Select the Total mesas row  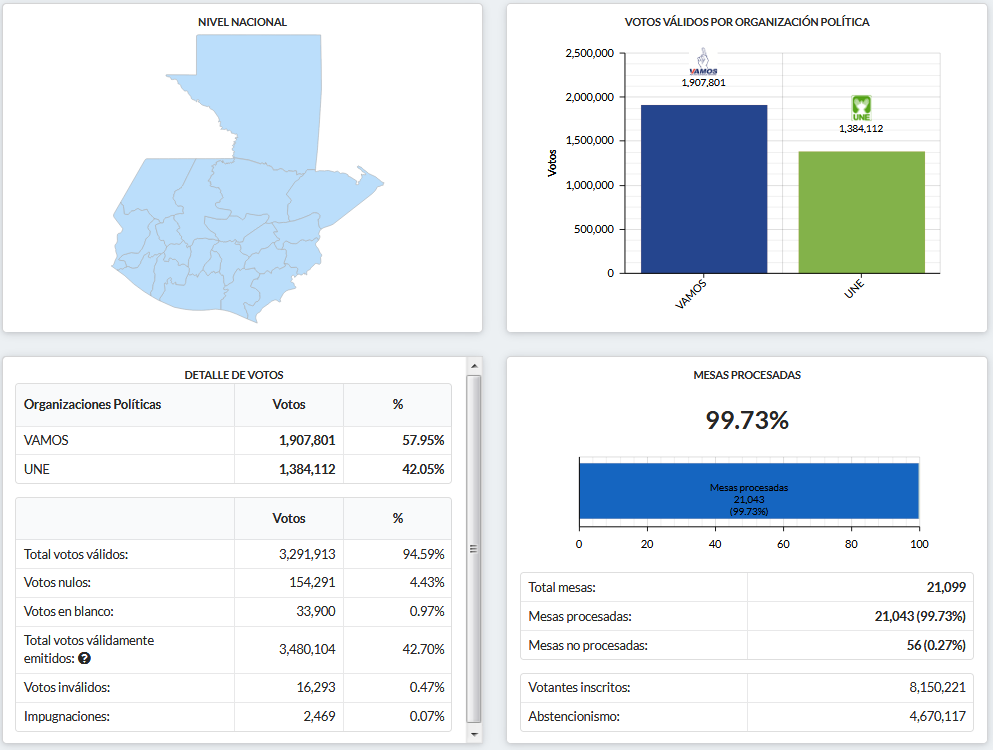(x=746, y=588)
